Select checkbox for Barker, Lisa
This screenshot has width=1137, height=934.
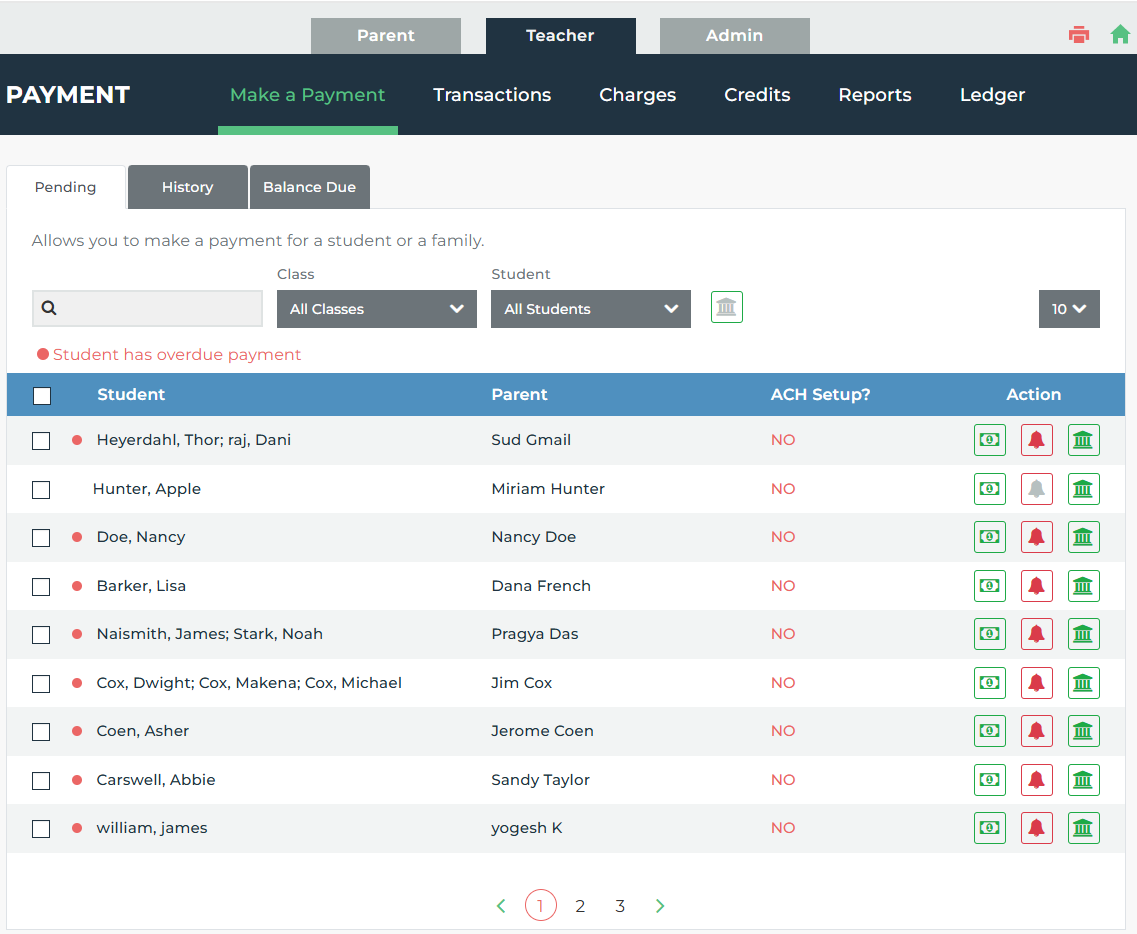(x=41, y=587)
